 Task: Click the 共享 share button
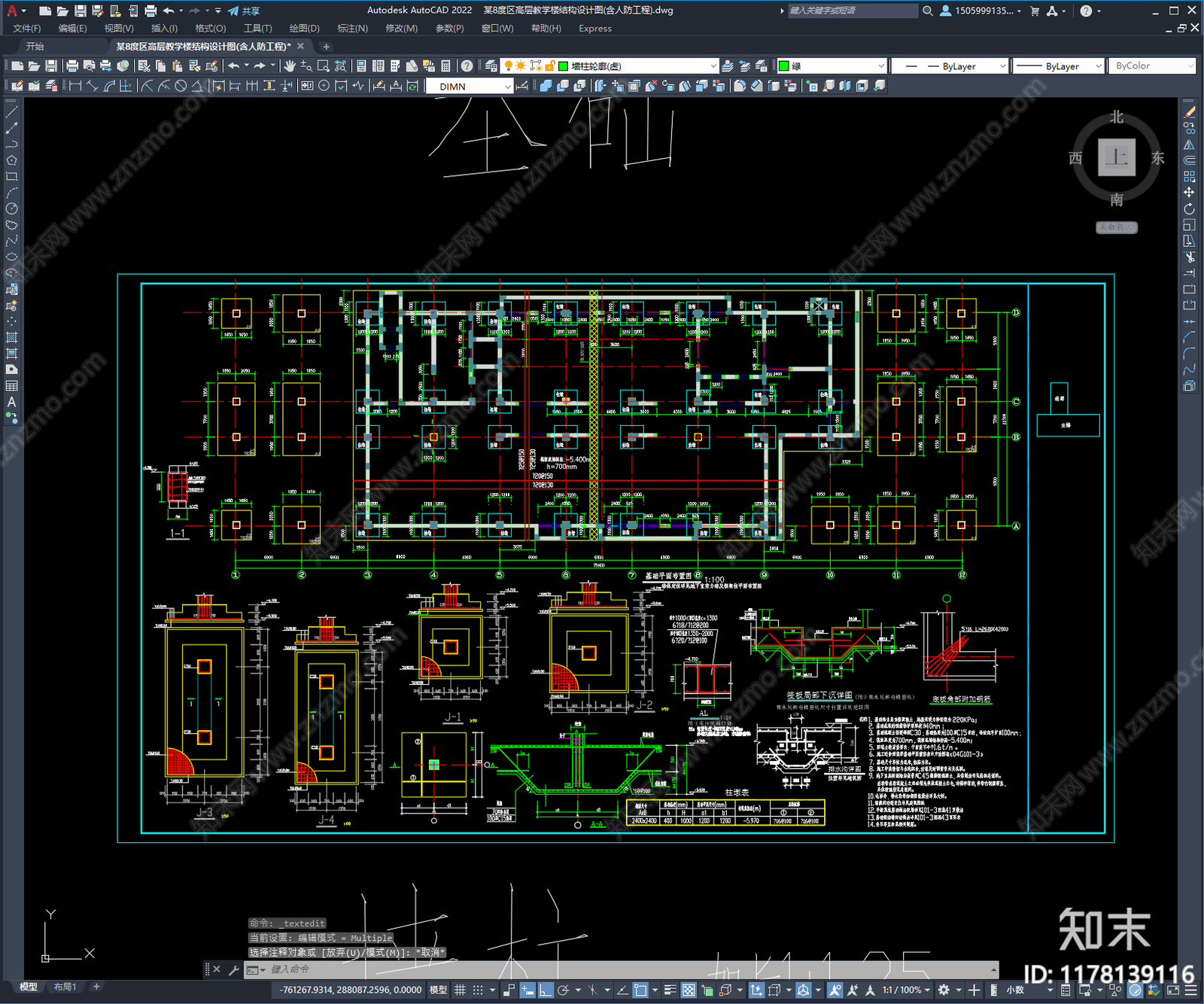tap(245, 11)
